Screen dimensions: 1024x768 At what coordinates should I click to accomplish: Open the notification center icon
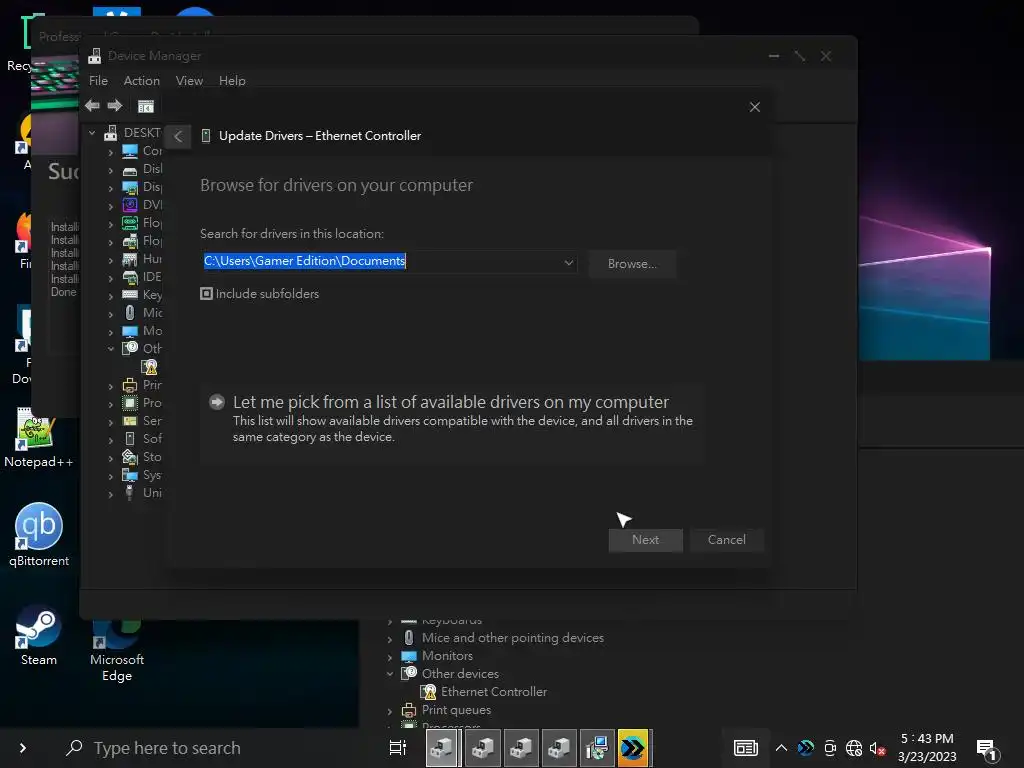(x=987, y=750)
